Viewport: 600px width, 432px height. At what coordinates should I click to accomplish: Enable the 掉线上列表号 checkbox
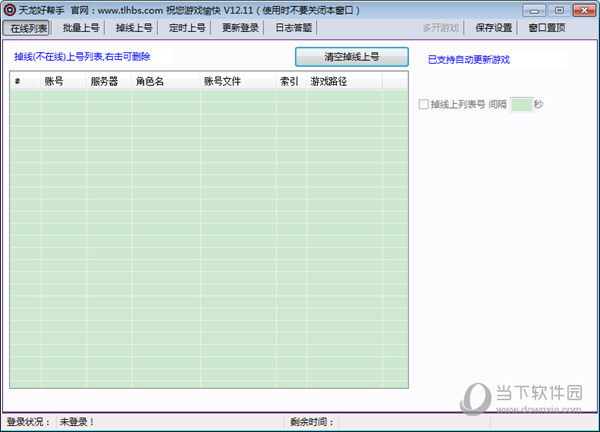pyautogui.click(x=423, y=104)
